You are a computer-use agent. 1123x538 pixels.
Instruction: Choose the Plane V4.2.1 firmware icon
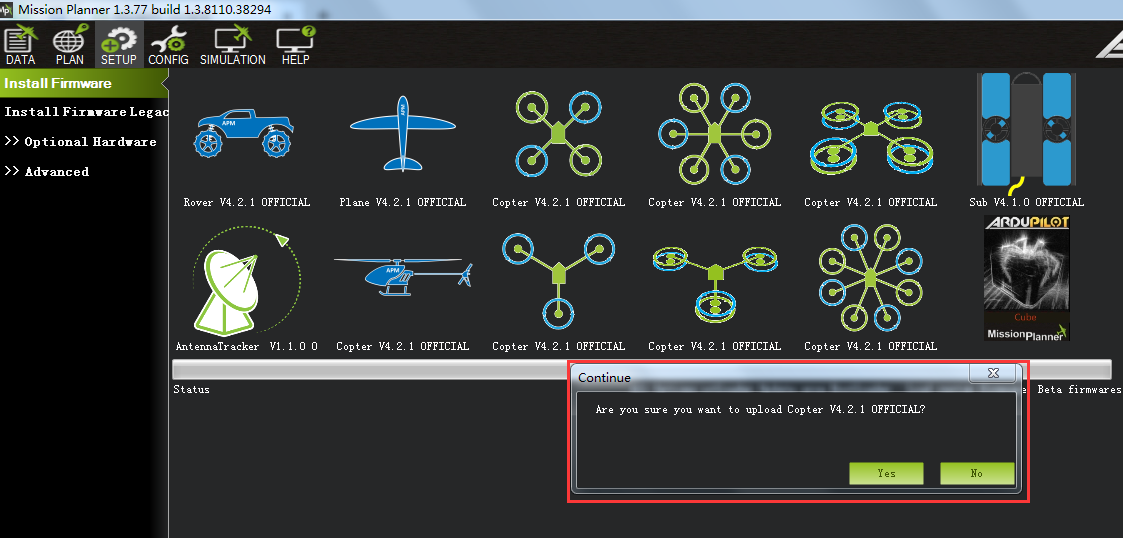tap(402, 133)
